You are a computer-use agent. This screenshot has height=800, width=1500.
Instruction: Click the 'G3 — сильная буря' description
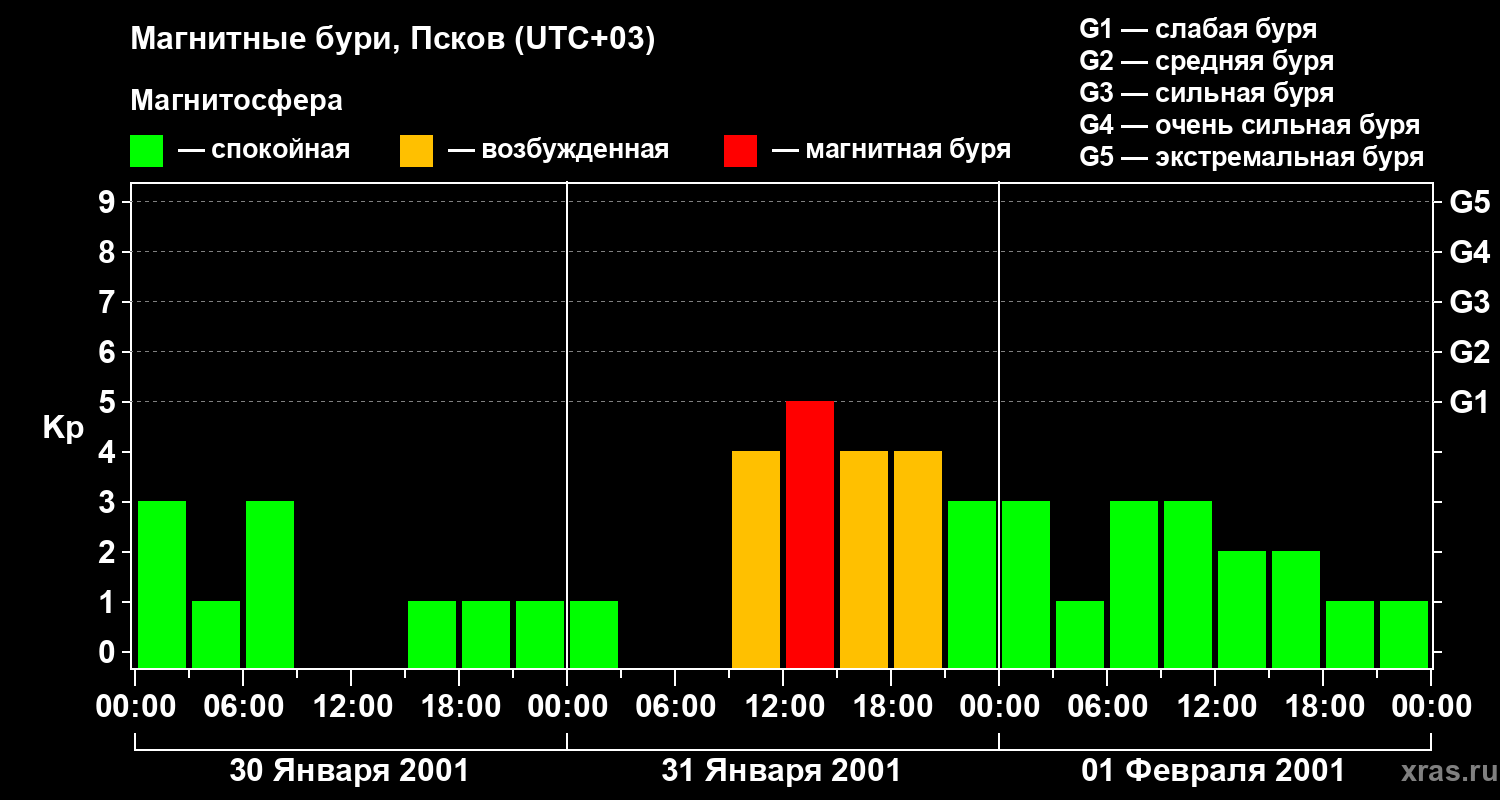pyautogui.click(x=1206, y=93)
